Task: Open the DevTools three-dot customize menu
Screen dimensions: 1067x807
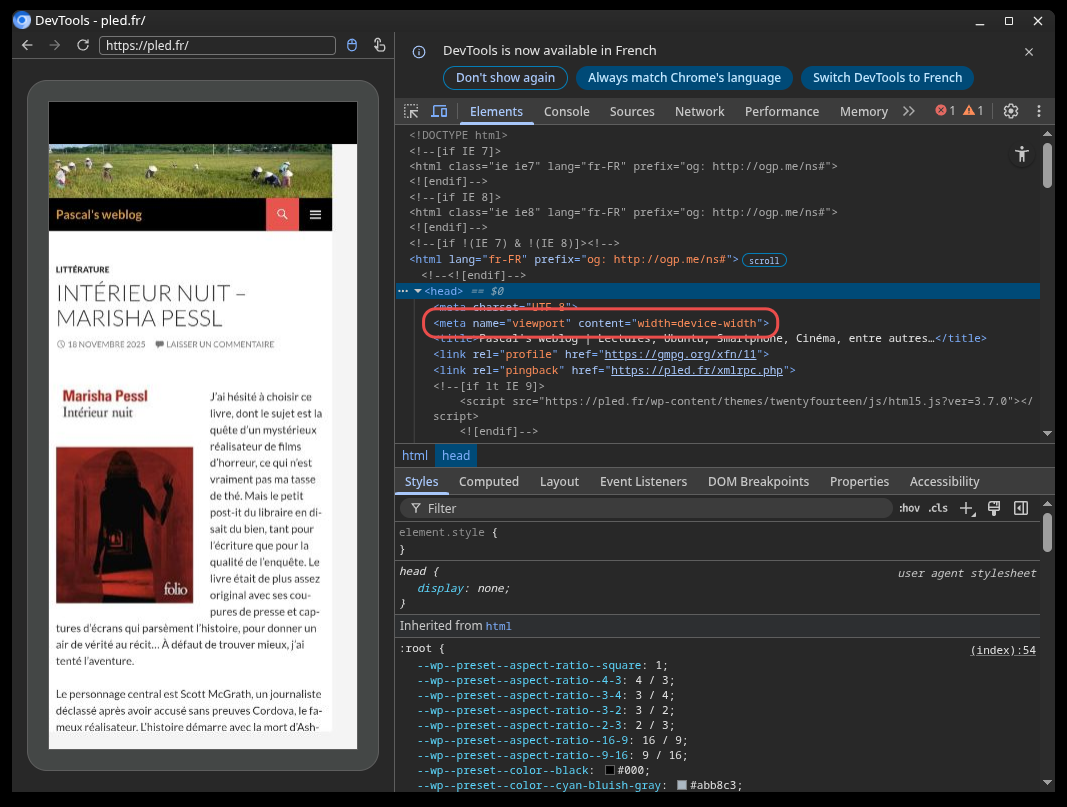Action: tap(1039, 111)
